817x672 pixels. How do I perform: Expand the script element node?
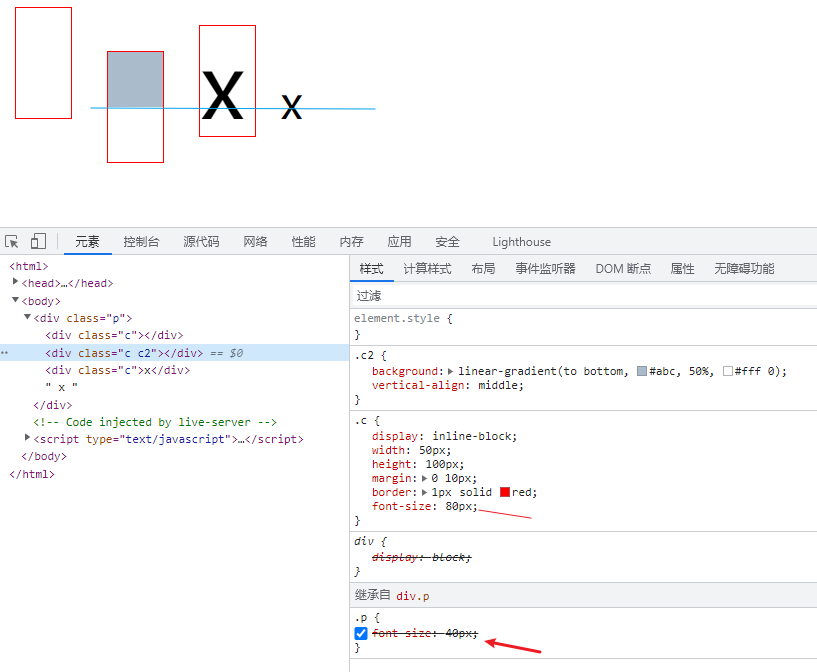(x=27, y=438)
